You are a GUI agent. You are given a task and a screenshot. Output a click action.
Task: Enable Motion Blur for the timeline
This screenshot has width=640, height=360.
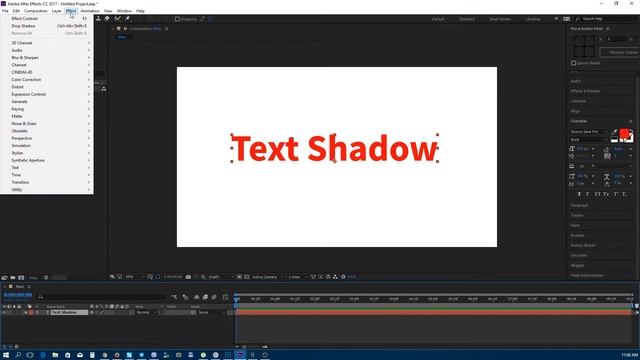[214, 297]
